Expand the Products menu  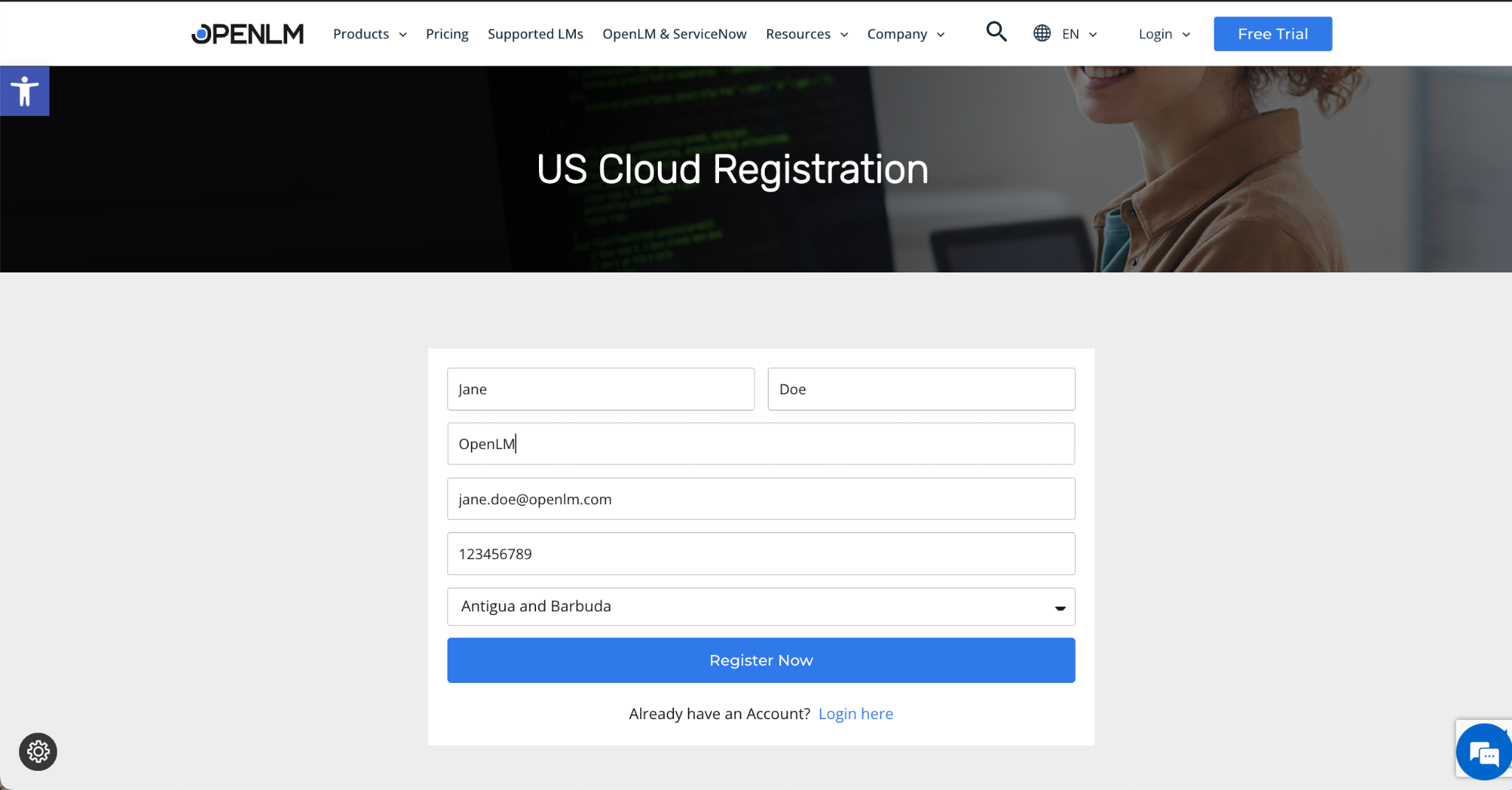click(369, 34)
